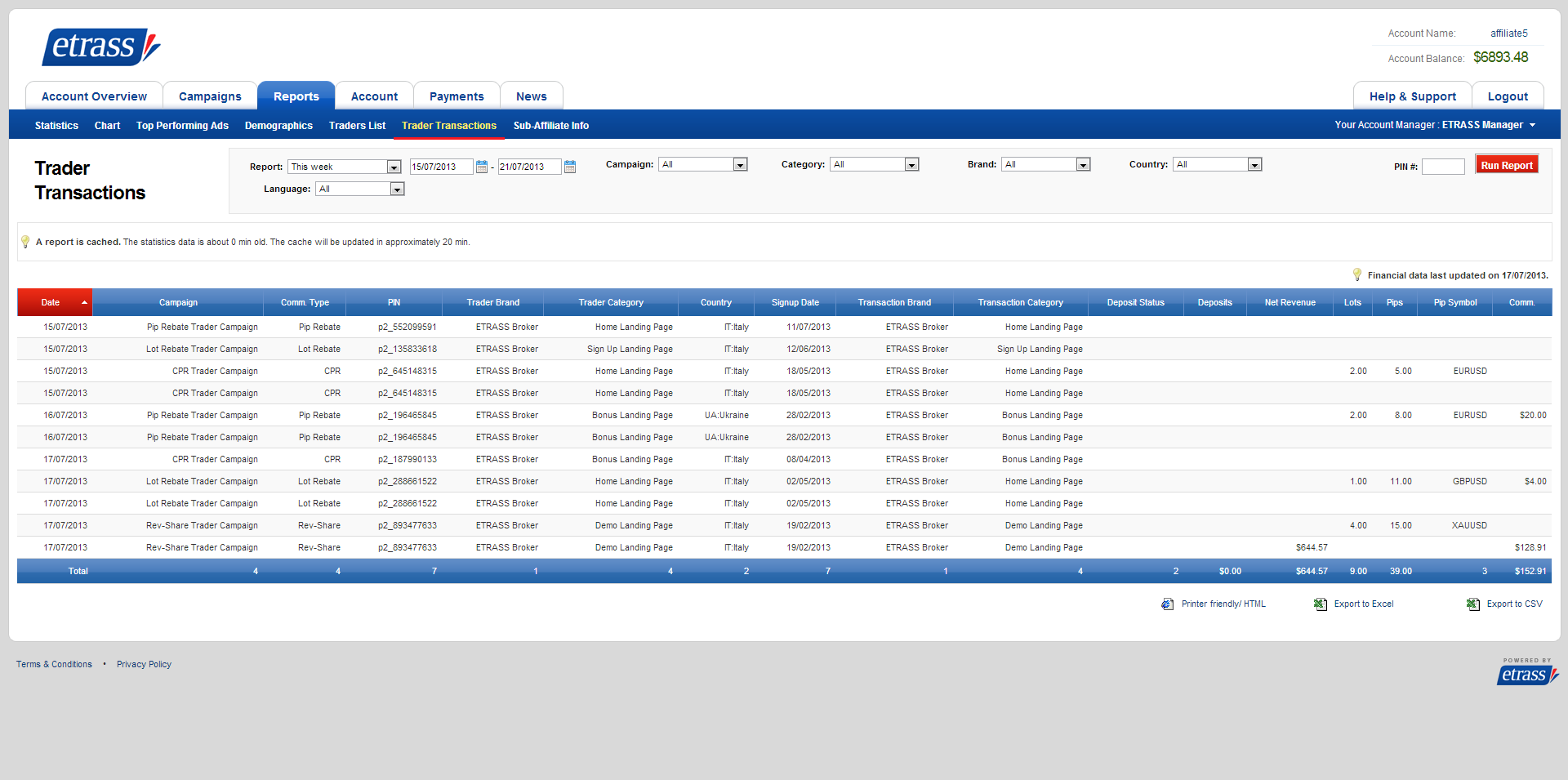
Task: Open the Chart submenu item
Action: click(107, 126)
